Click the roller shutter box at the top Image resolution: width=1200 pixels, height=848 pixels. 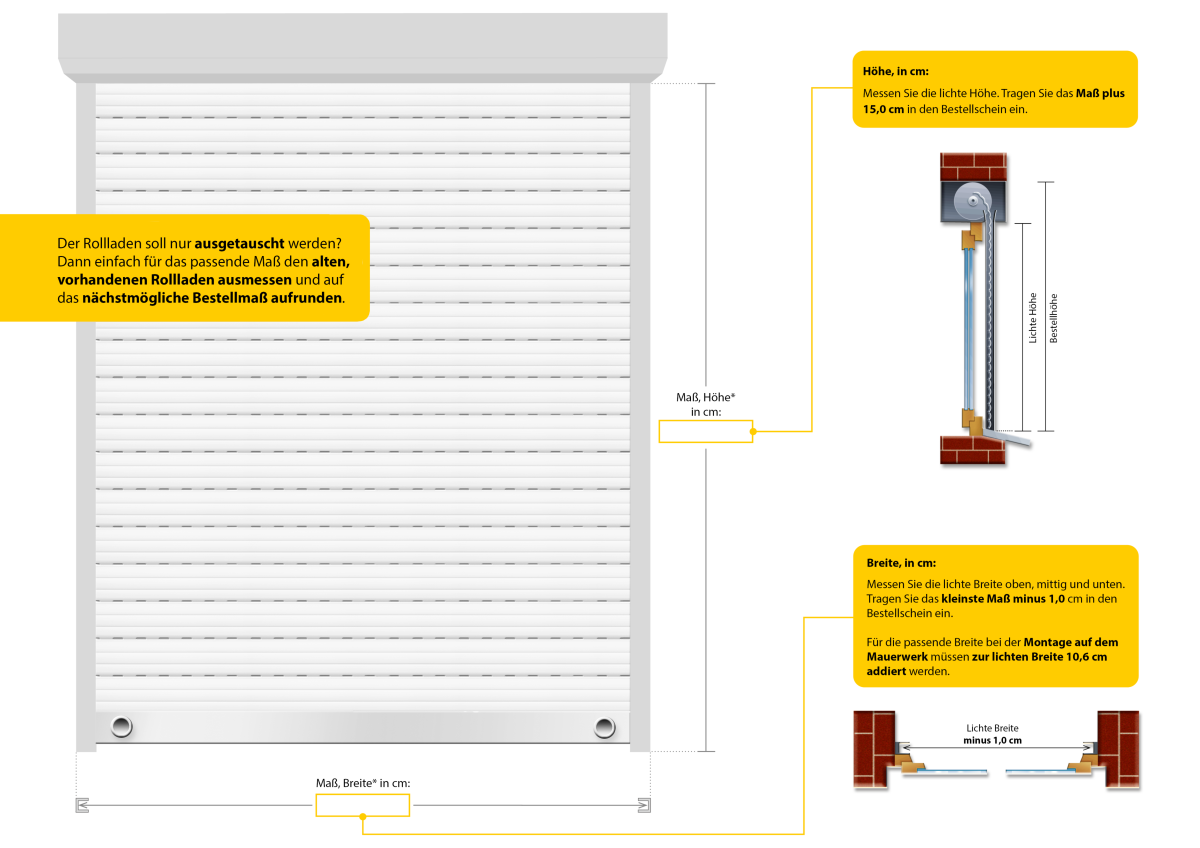363,49
